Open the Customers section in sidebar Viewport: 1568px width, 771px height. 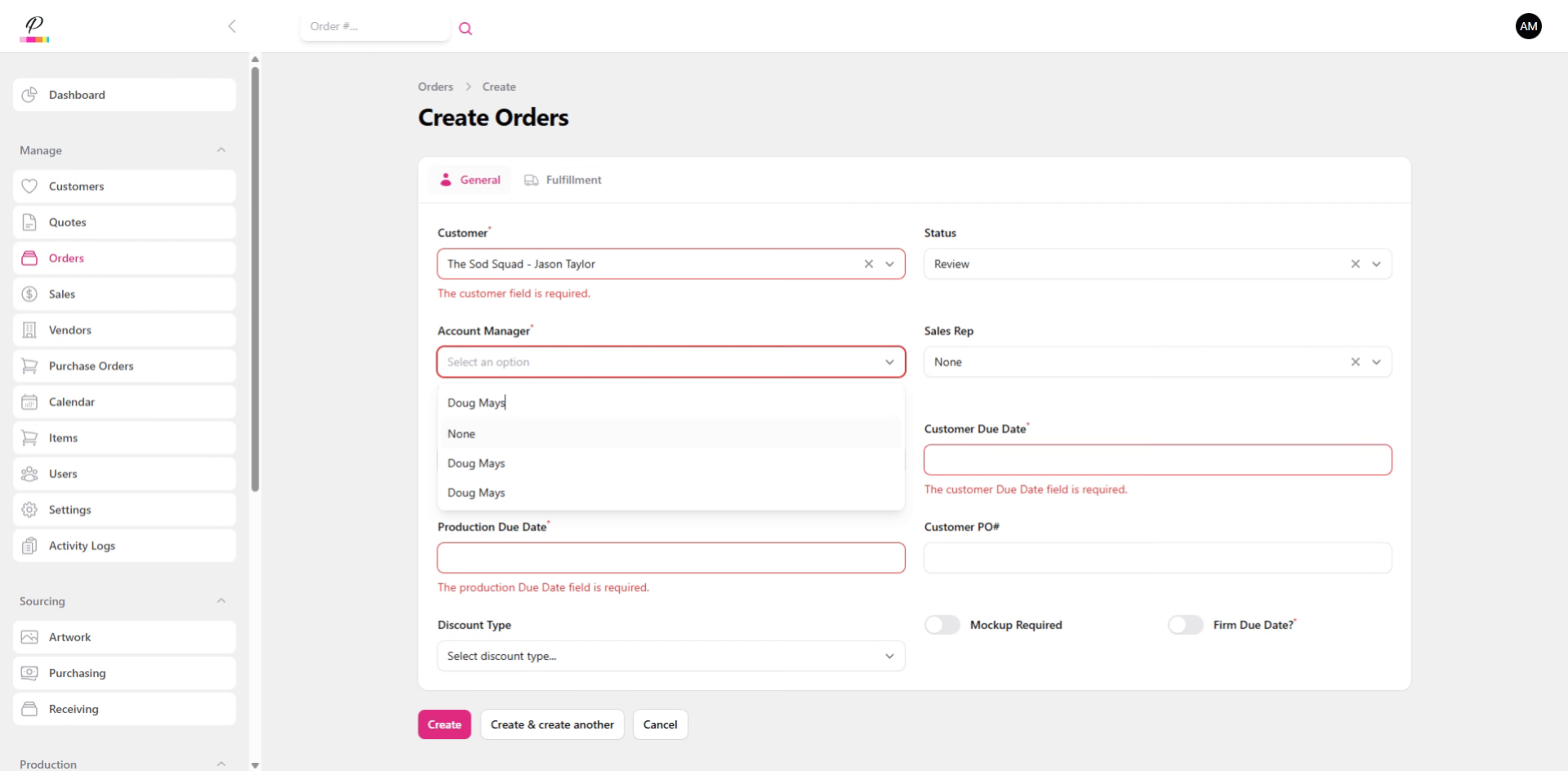click(76, 185)
